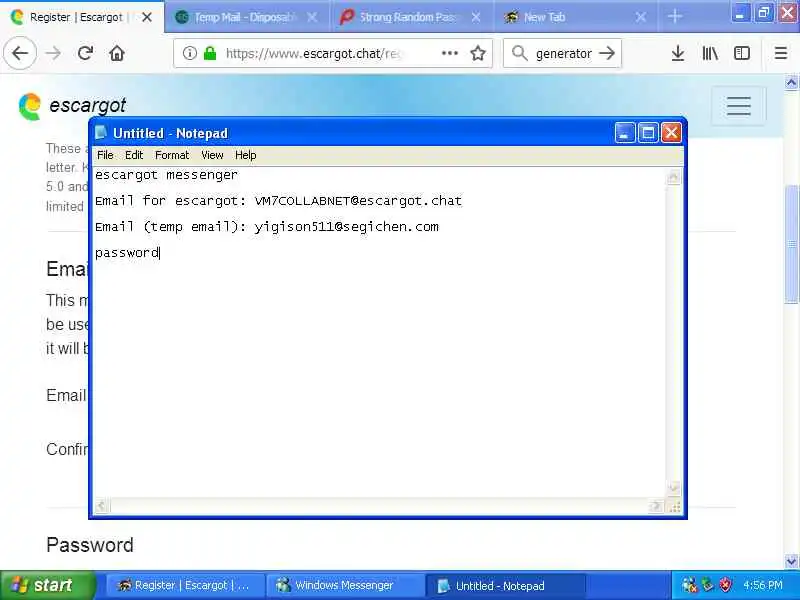Viewport: 800px width, 600px height.
Task: Click the green padlock security icon
Action: (210, 53)
